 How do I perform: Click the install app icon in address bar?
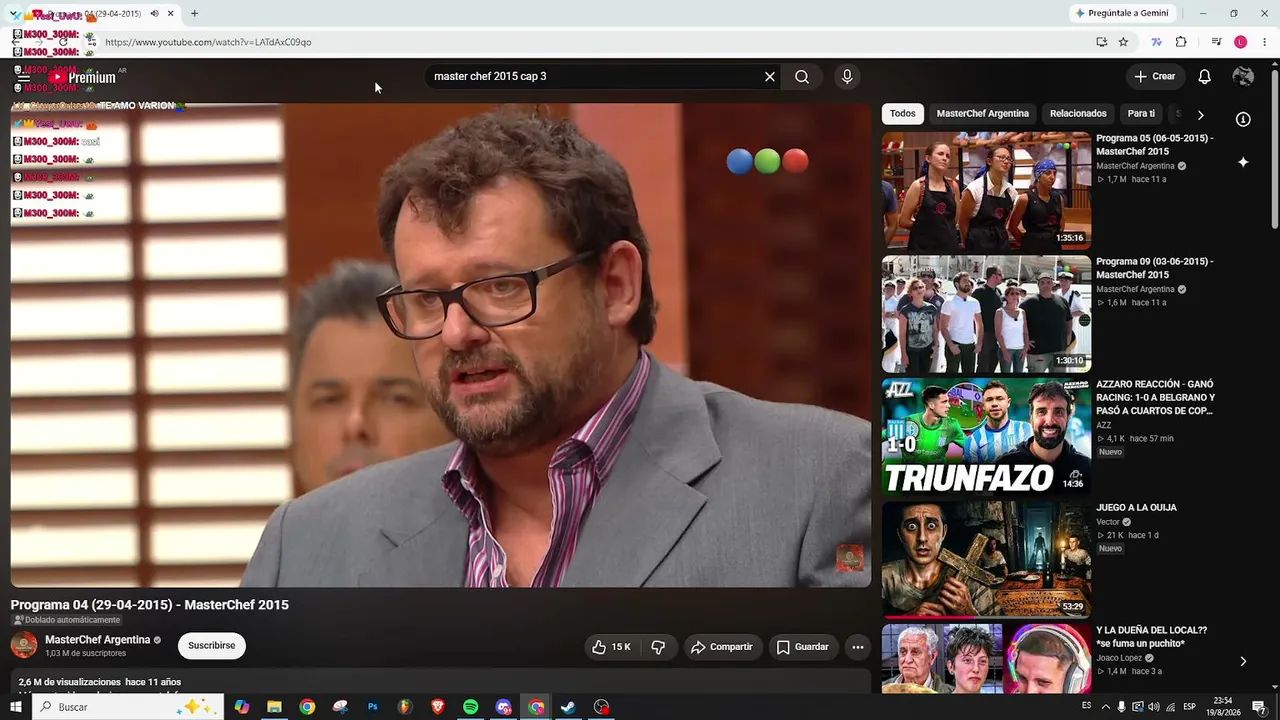coord(1101,42)
